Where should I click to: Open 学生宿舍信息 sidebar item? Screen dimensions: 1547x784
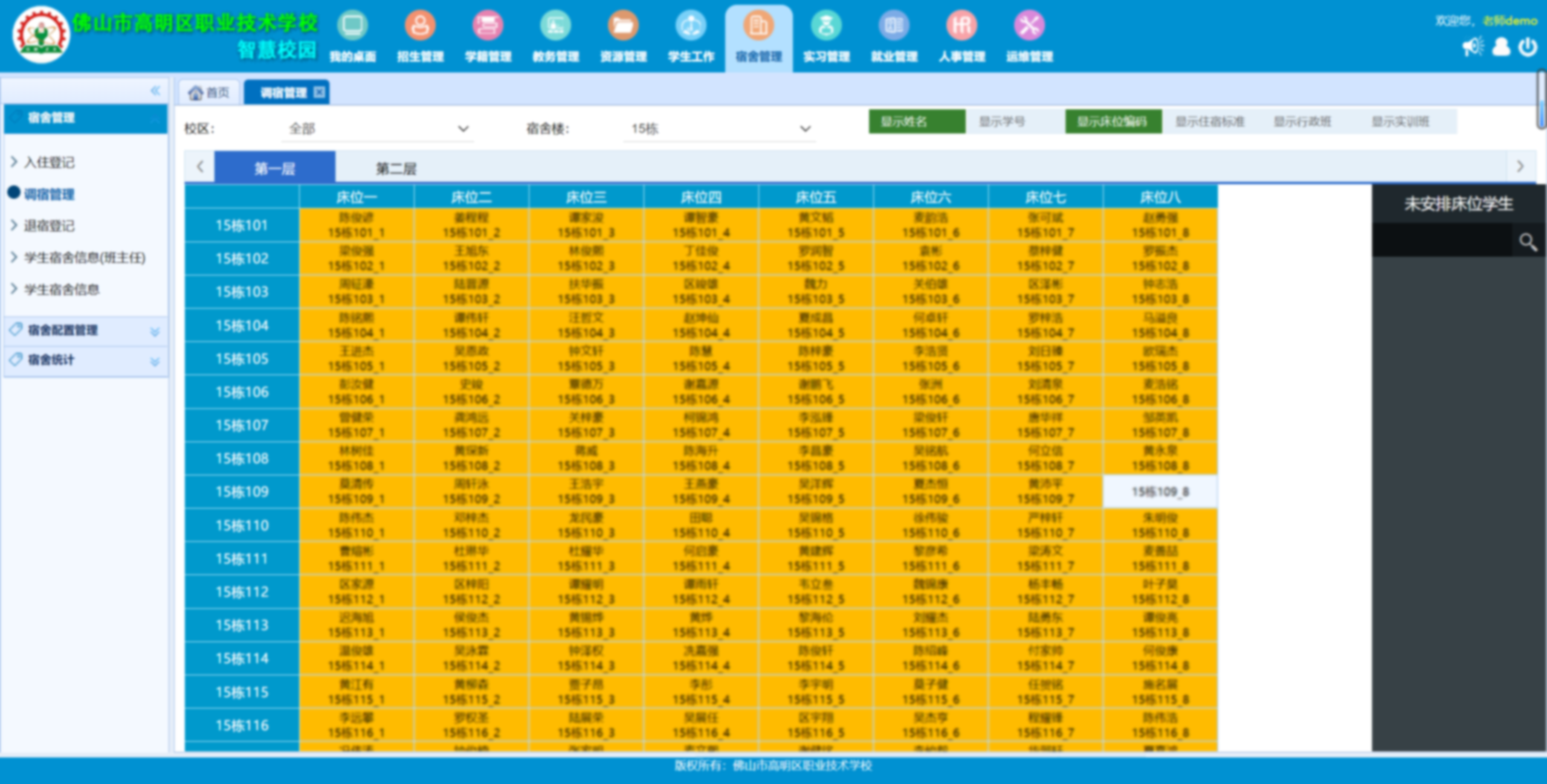point(62,289)
